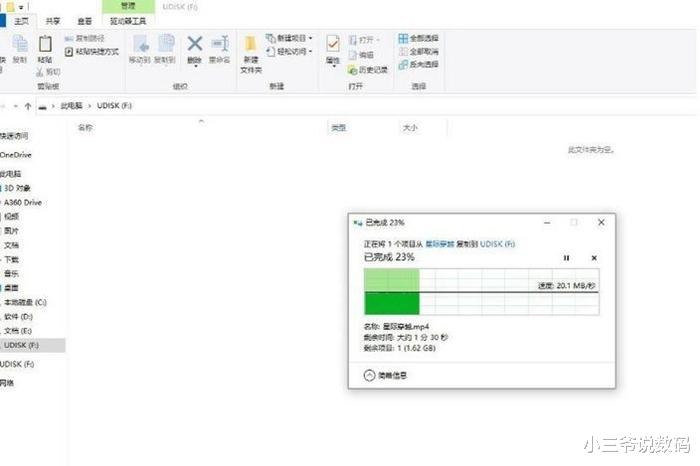Open 音乐 (Music) in the sidebar

(x=11, y=274)
